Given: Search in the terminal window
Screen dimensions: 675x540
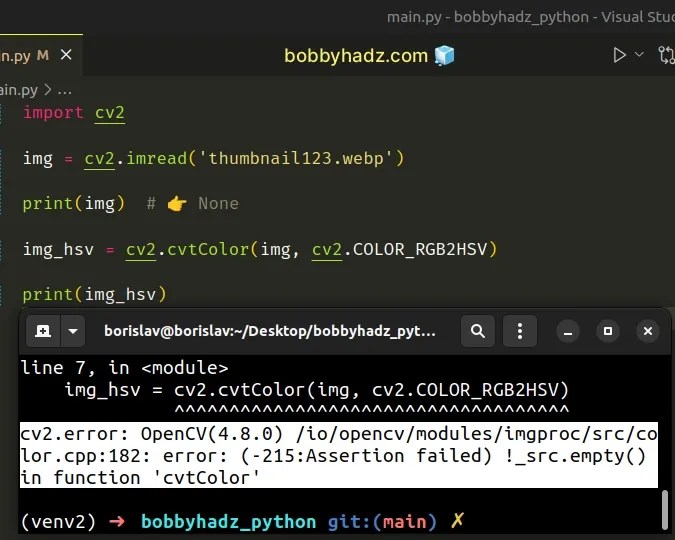Looking at the screenshot, I should pos(477,331).
